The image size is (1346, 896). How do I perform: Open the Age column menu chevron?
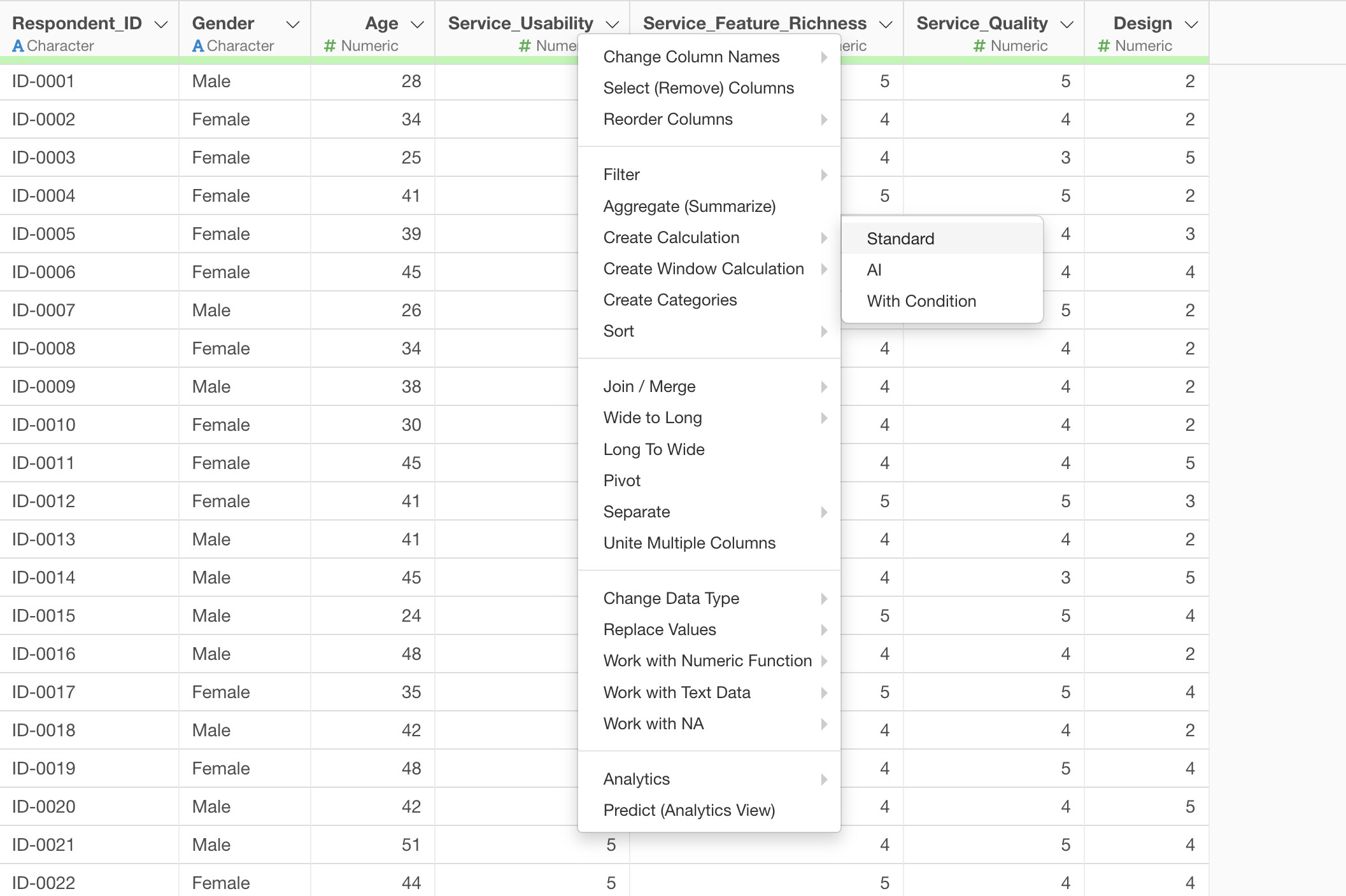(417, 25)
